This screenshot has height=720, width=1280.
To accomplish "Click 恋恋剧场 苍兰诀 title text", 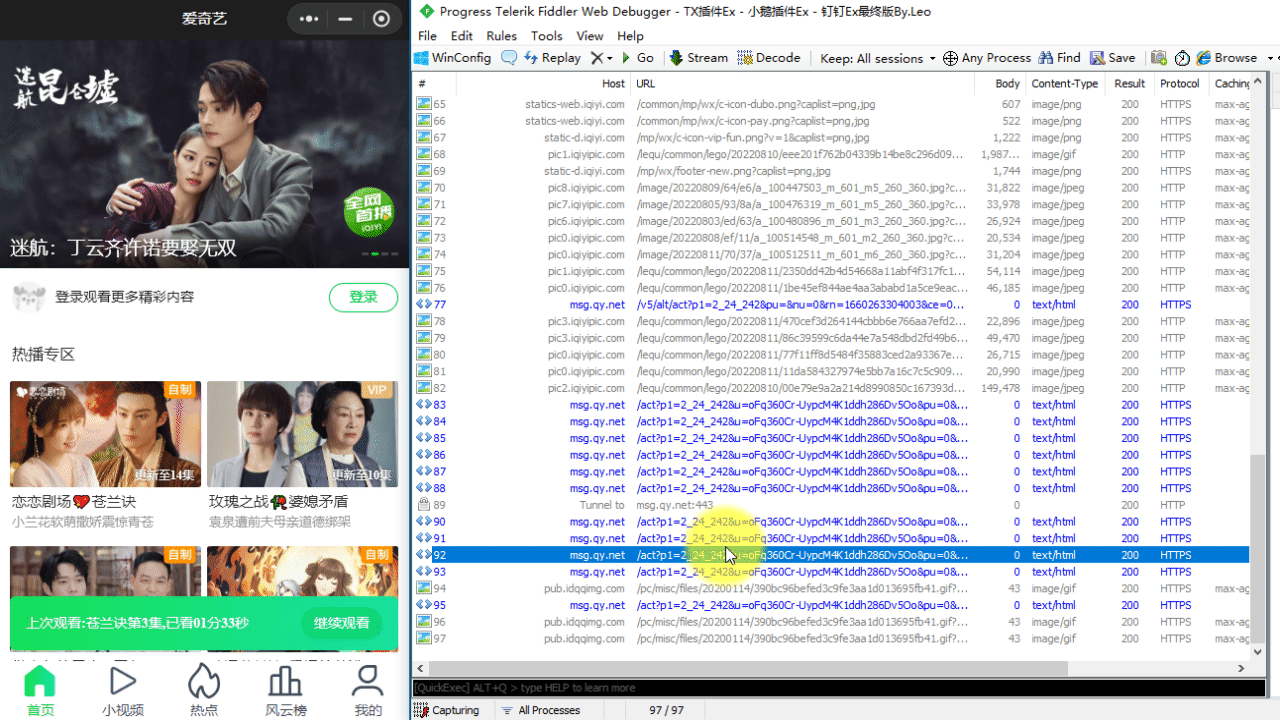I will tap(74, 502).
